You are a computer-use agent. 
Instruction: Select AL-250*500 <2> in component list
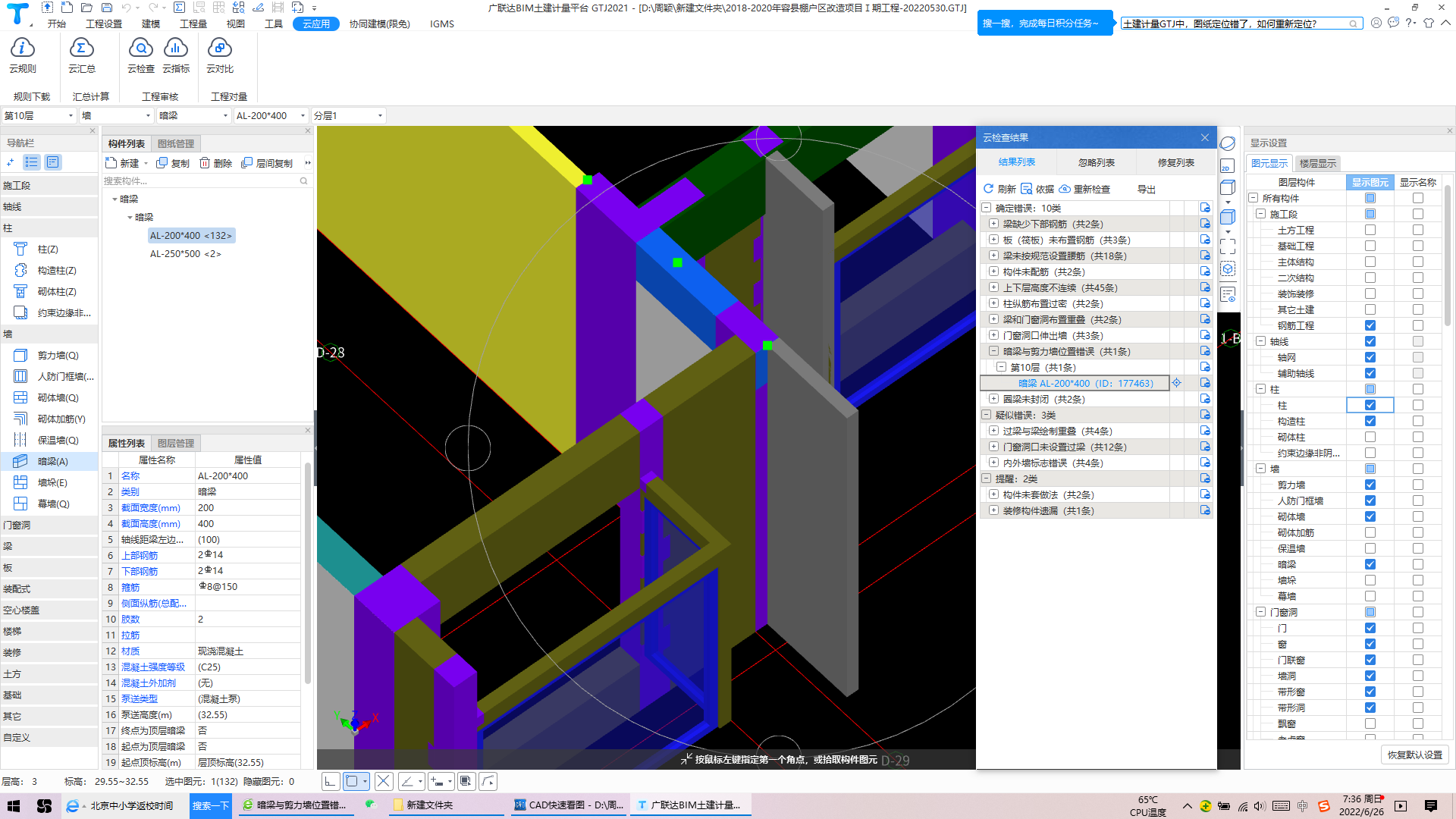(x=185, y=254)
